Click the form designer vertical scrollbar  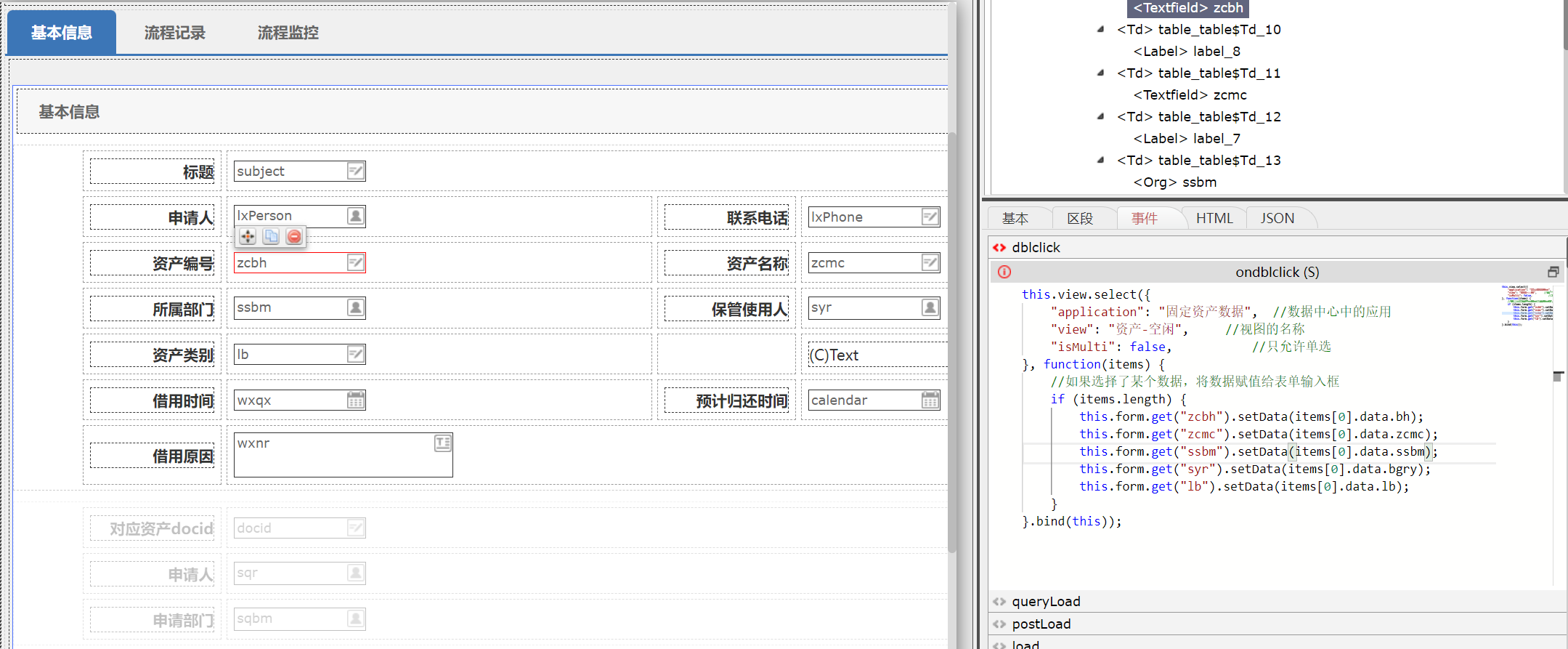click(x=951, y=342)
